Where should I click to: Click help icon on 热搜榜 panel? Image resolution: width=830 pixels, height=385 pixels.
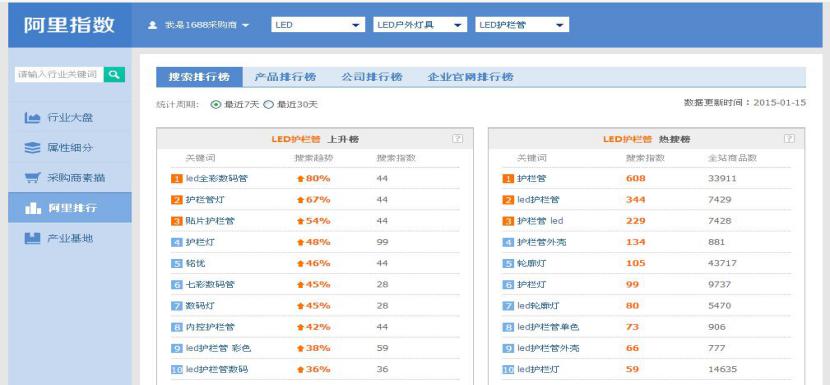pyautogui.click(x=789, y=139)
